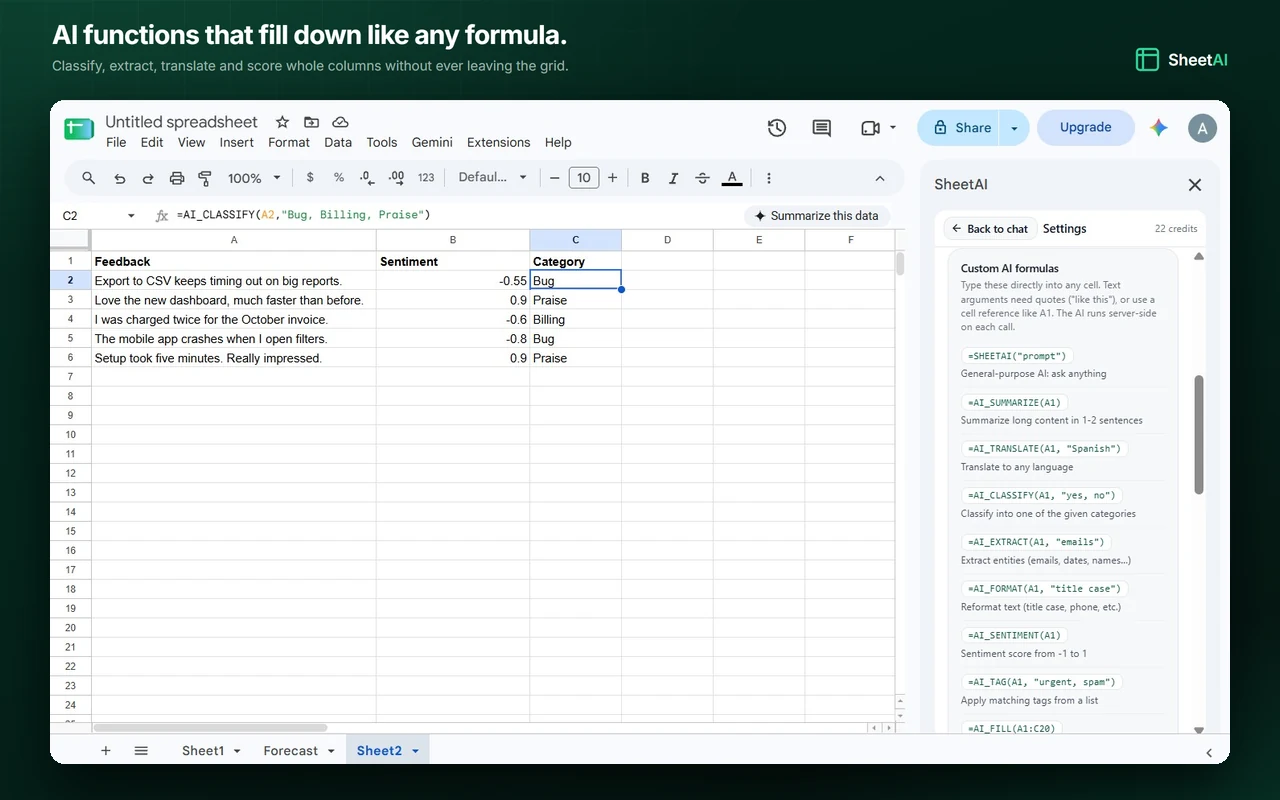The height and width of the screenshot is (800, 1280).
Task: Click the Upgrade button
Action: (1086, 128)
